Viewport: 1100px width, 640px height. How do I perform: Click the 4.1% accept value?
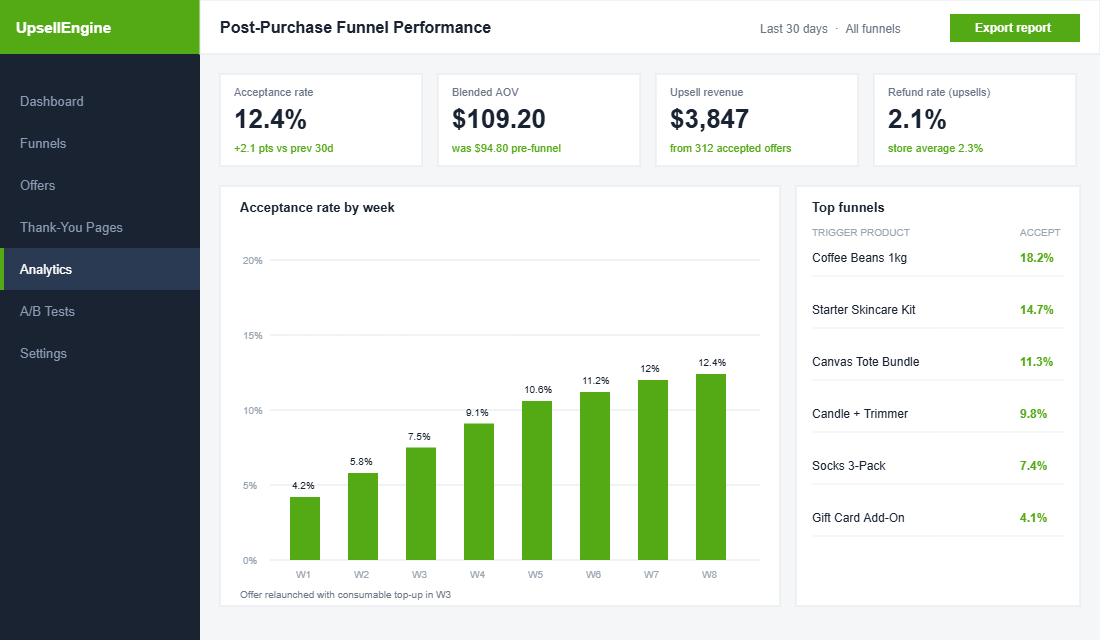(1033, 517)
